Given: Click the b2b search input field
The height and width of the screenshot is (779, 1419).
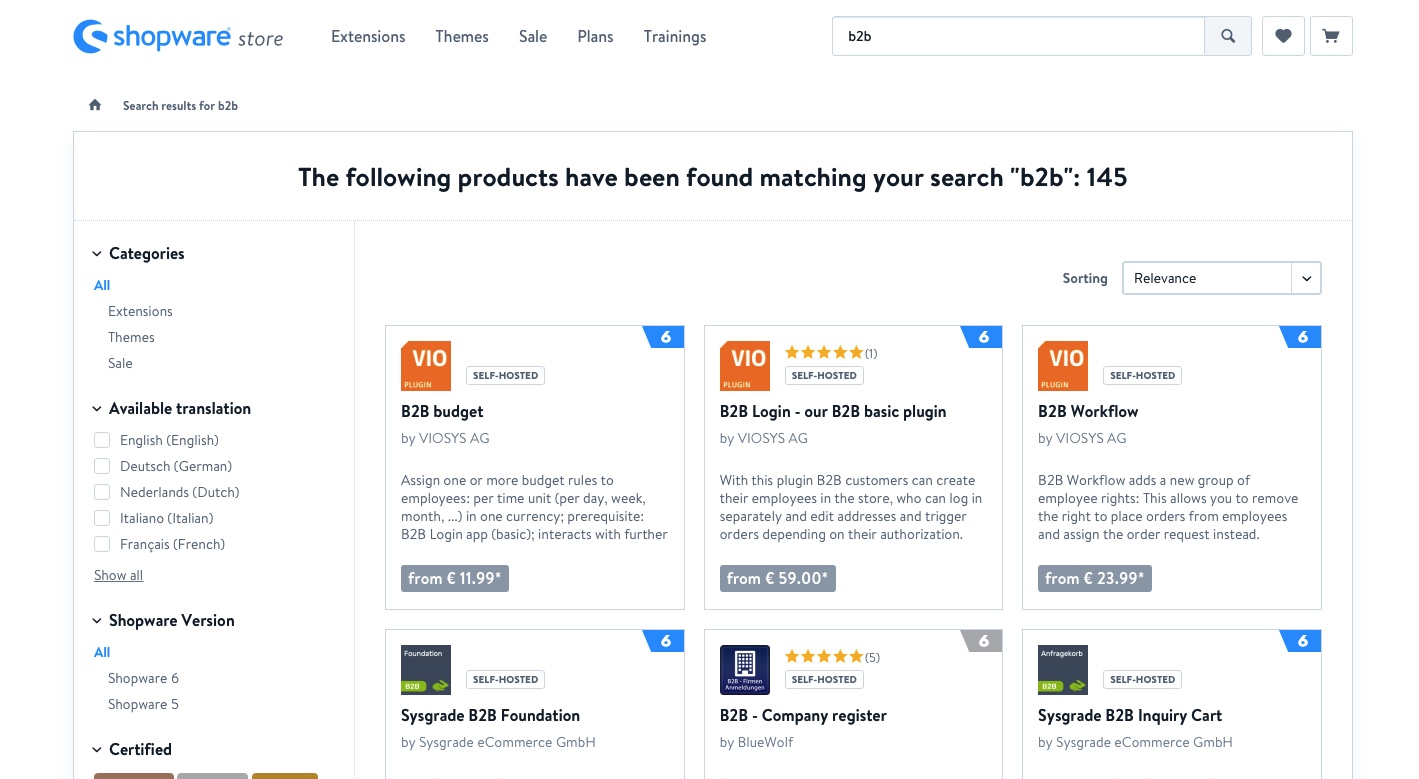Looking at the screenshot, I should (x=1018, y=37).
